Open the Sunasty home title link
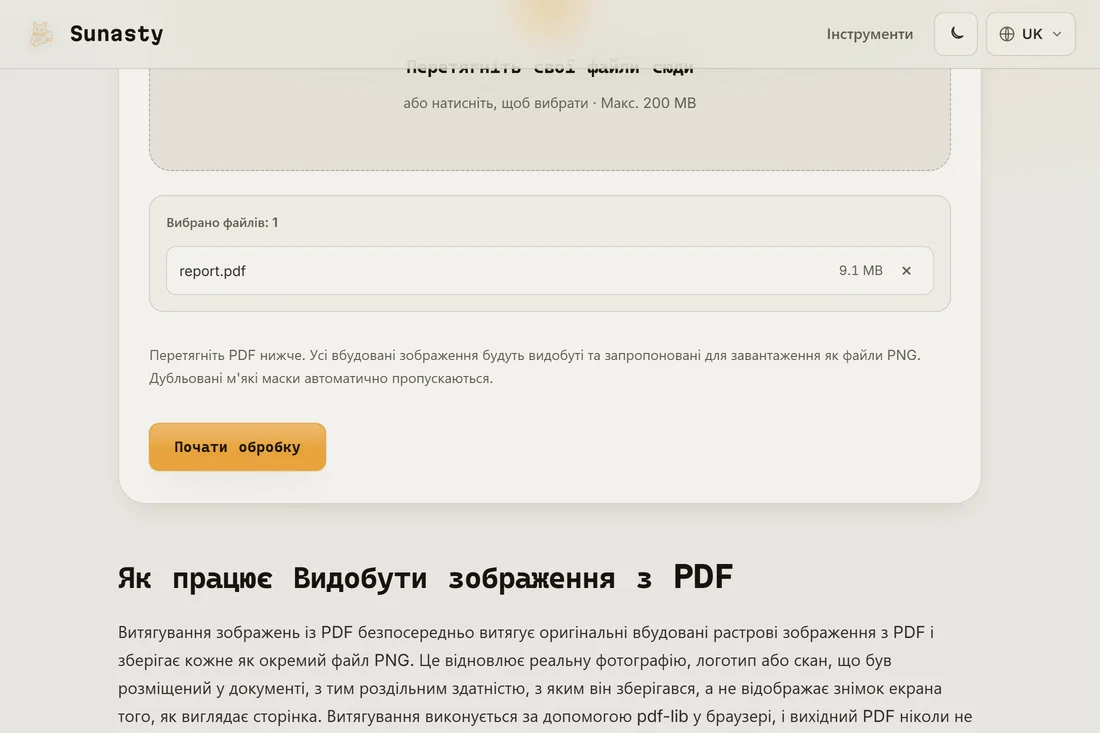The height and width of the screenshot is (733, 1100). tap(116, 34)
